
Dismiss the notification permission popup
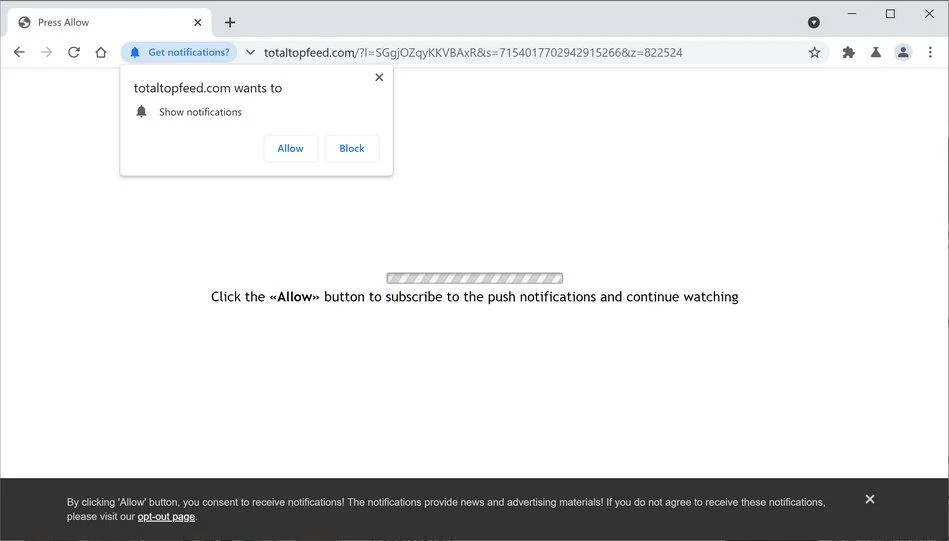379,77
